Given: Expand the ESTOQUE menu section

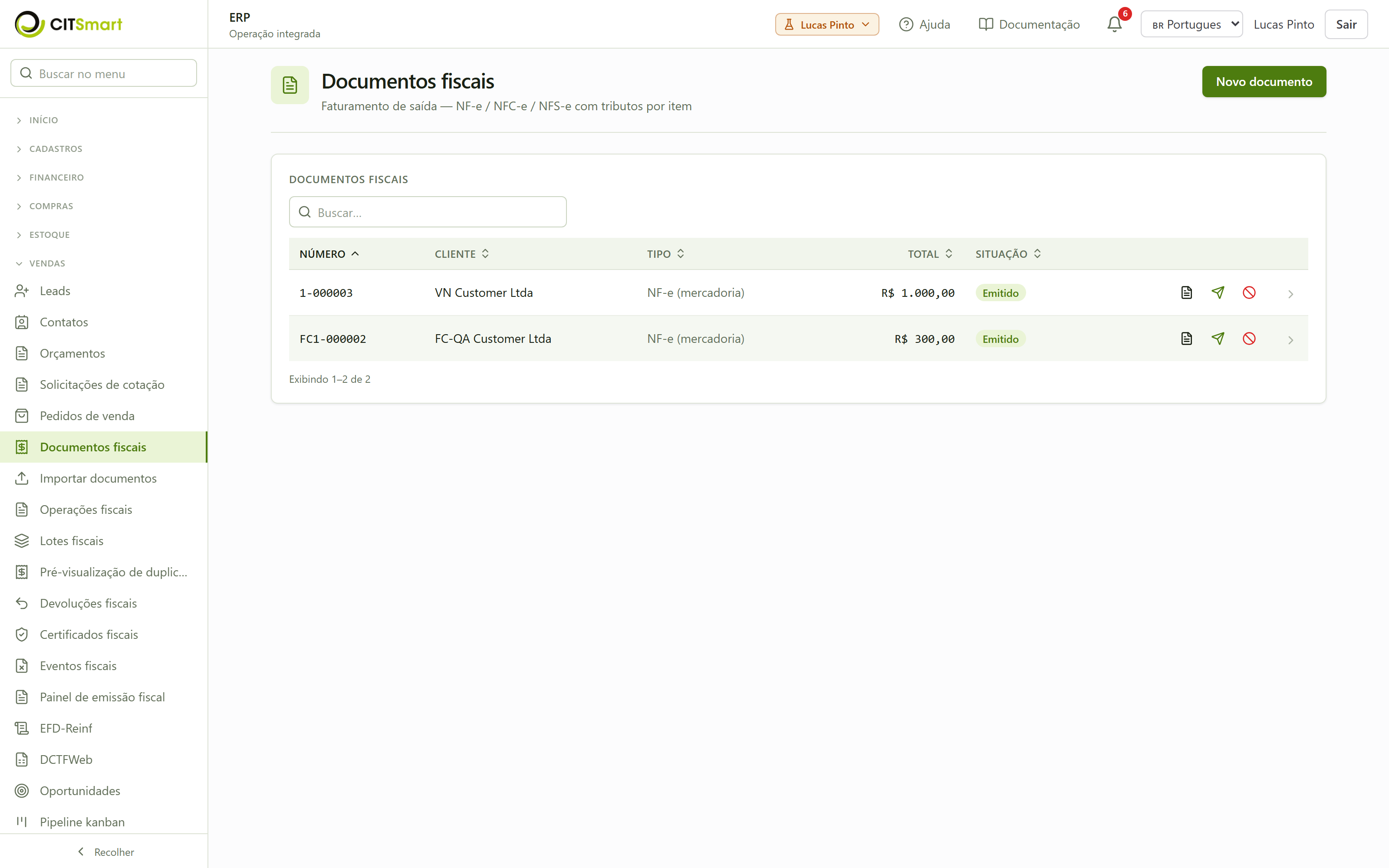Looking at the screenshot, I should click(103, 235).
